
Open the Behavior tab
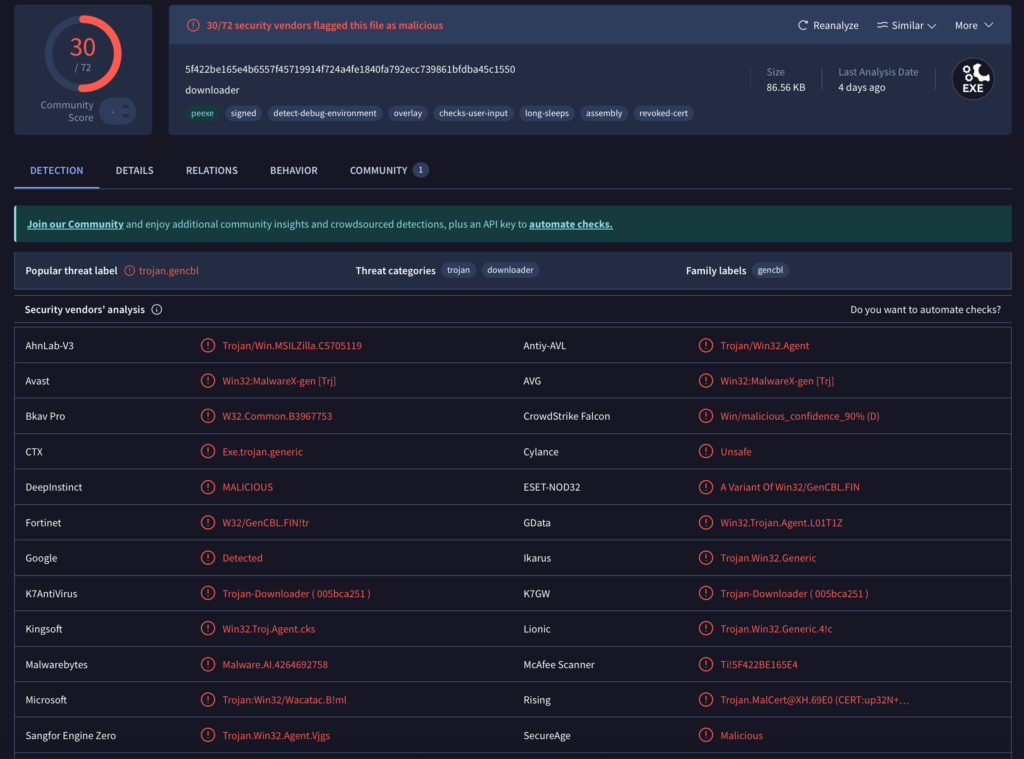pyautogui.click(x=293, y=171)
